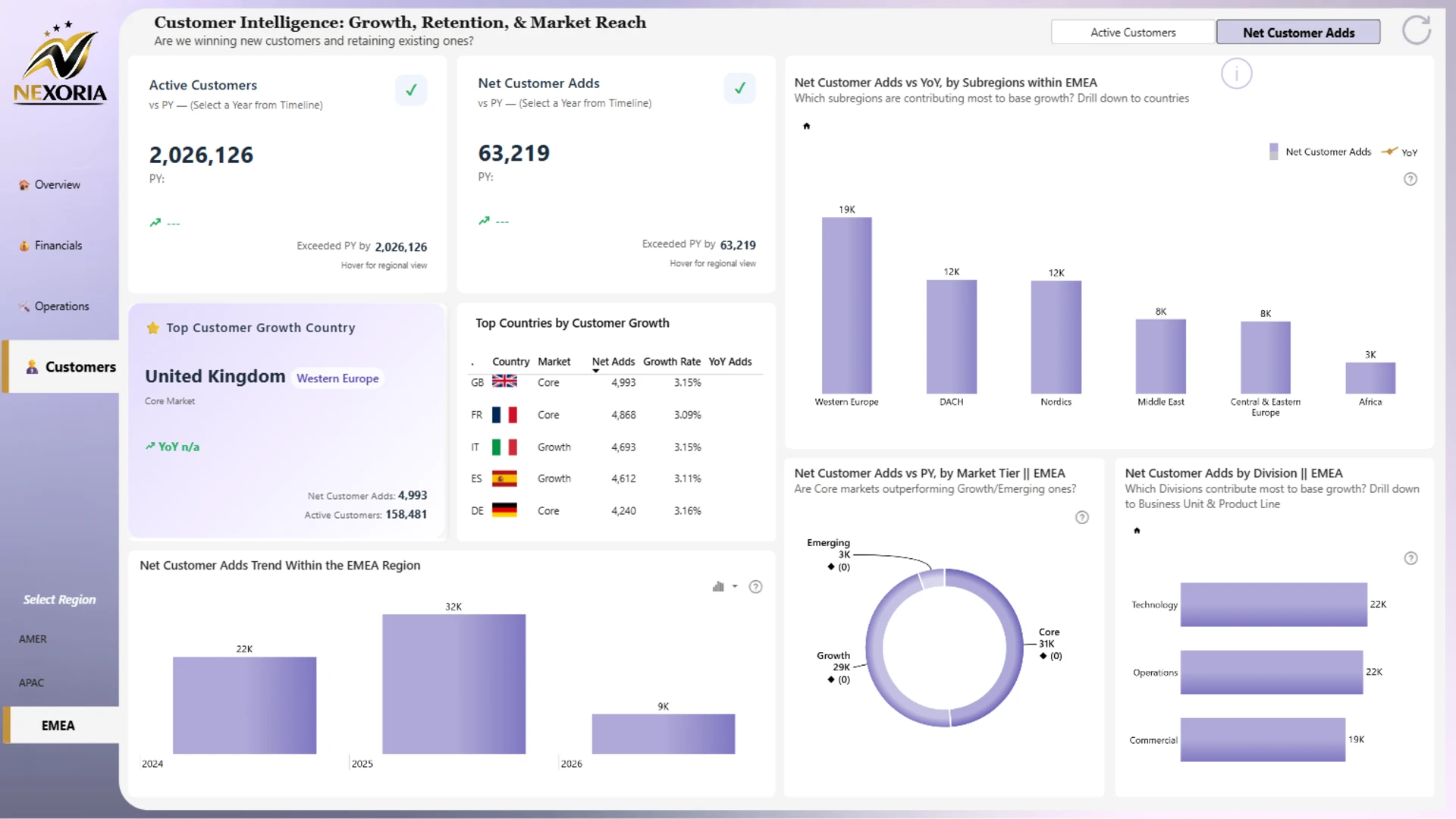Toggle Net Customer Adds legend swatch

click(1274, 152)
